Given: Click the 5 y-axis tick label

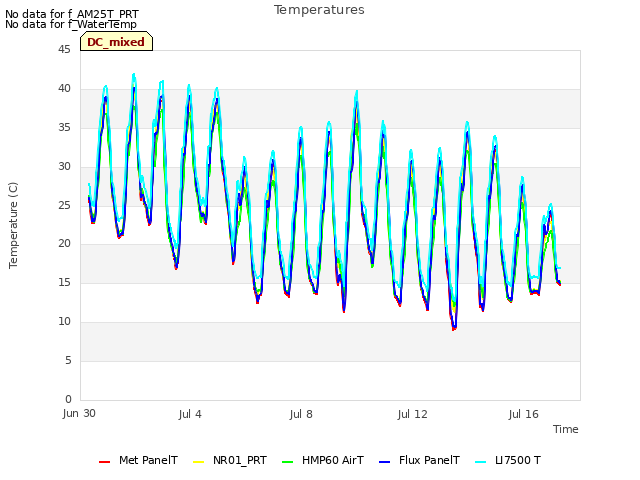Looking at the screenshot, I should coord(68,360).
